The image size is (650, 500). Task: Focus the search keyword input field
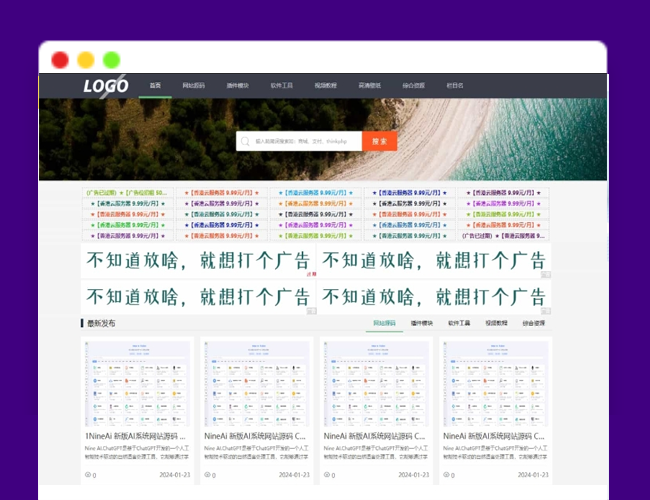(x=305, y=142)
